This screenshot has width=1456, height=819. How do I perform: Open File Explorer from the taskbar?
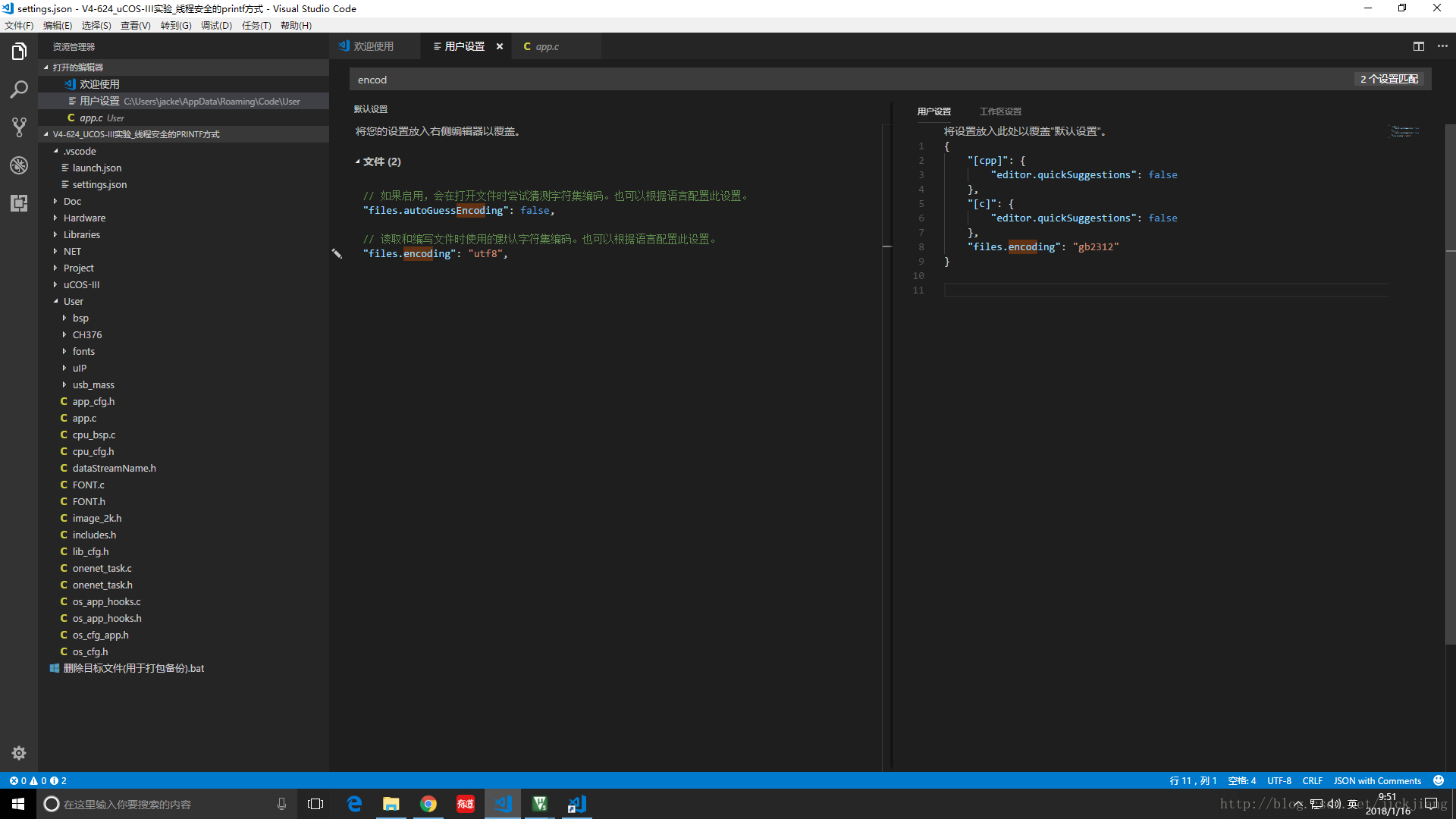pos(391,804)
